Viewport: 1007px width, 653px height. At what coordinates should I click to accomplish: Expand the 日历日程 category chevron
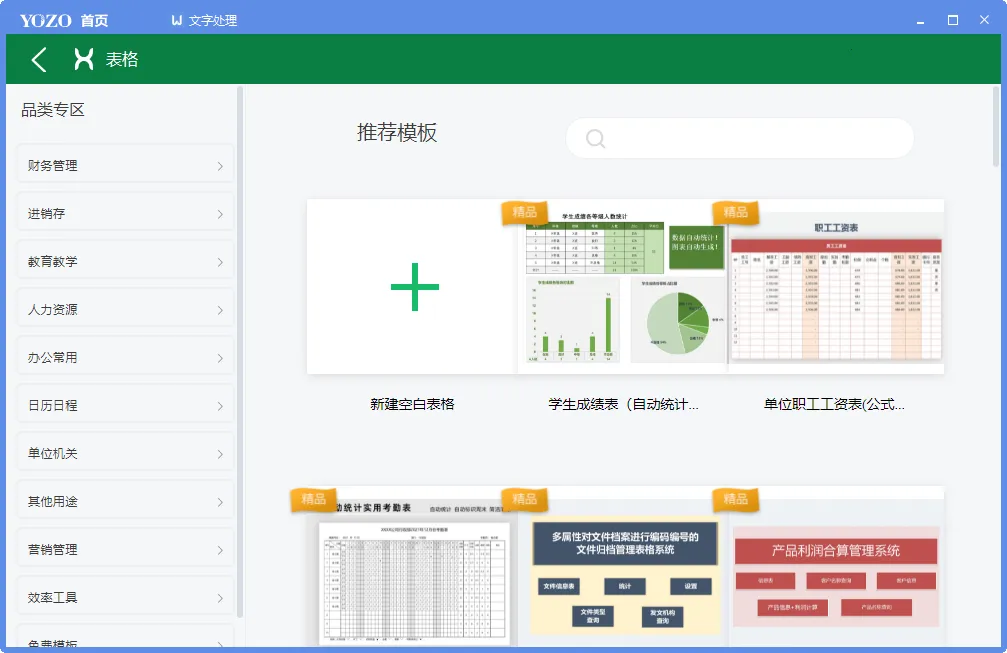pos(220,406)
